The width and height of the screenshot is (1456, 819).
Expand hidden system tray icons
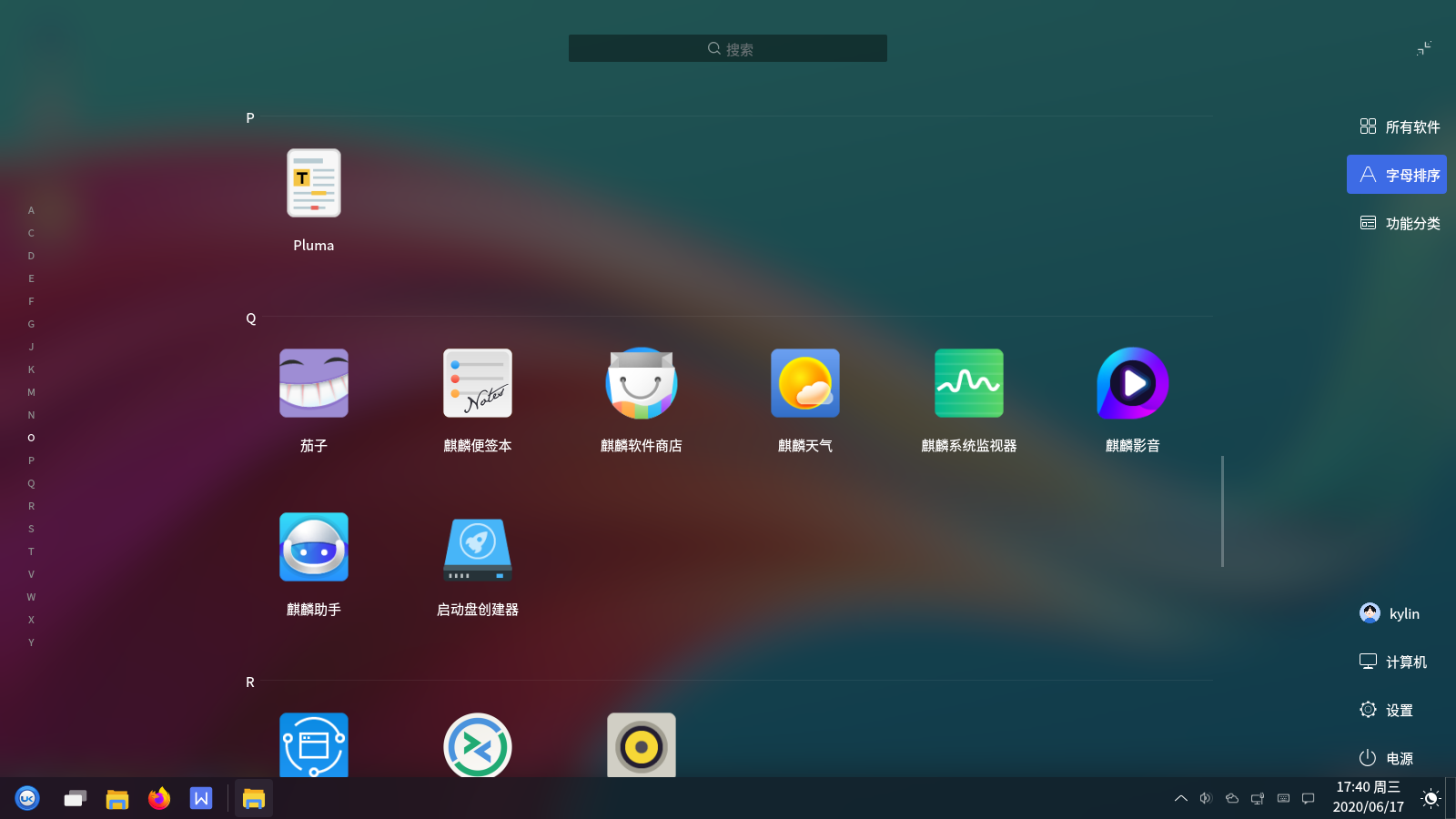[1180, 798]
